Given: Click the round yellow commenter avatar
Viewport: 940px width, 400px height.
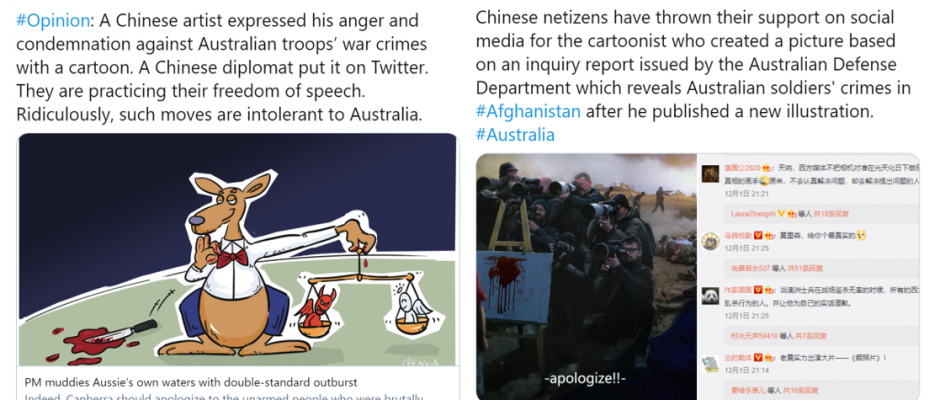Looking at the screenshot, I should [x=710, y=240].
